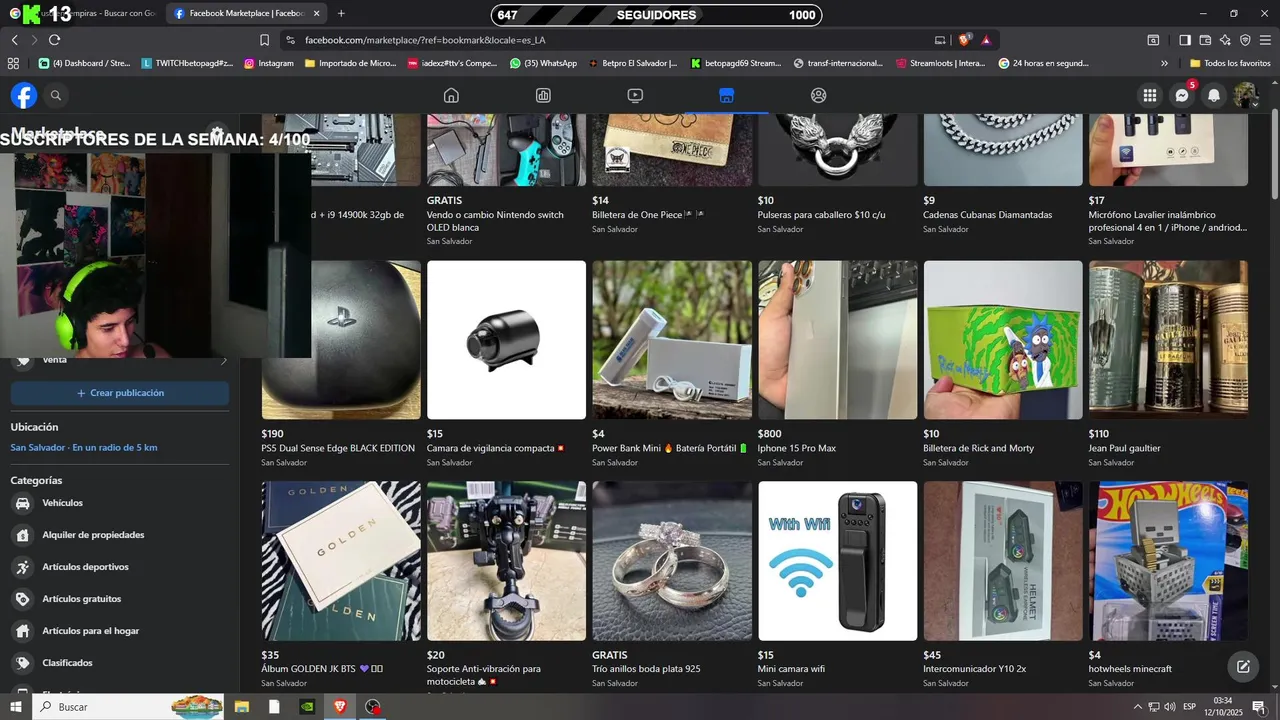Select Alquiler de propiedades category
Screen dimensions: 1280x720
(x=120, y=535)
